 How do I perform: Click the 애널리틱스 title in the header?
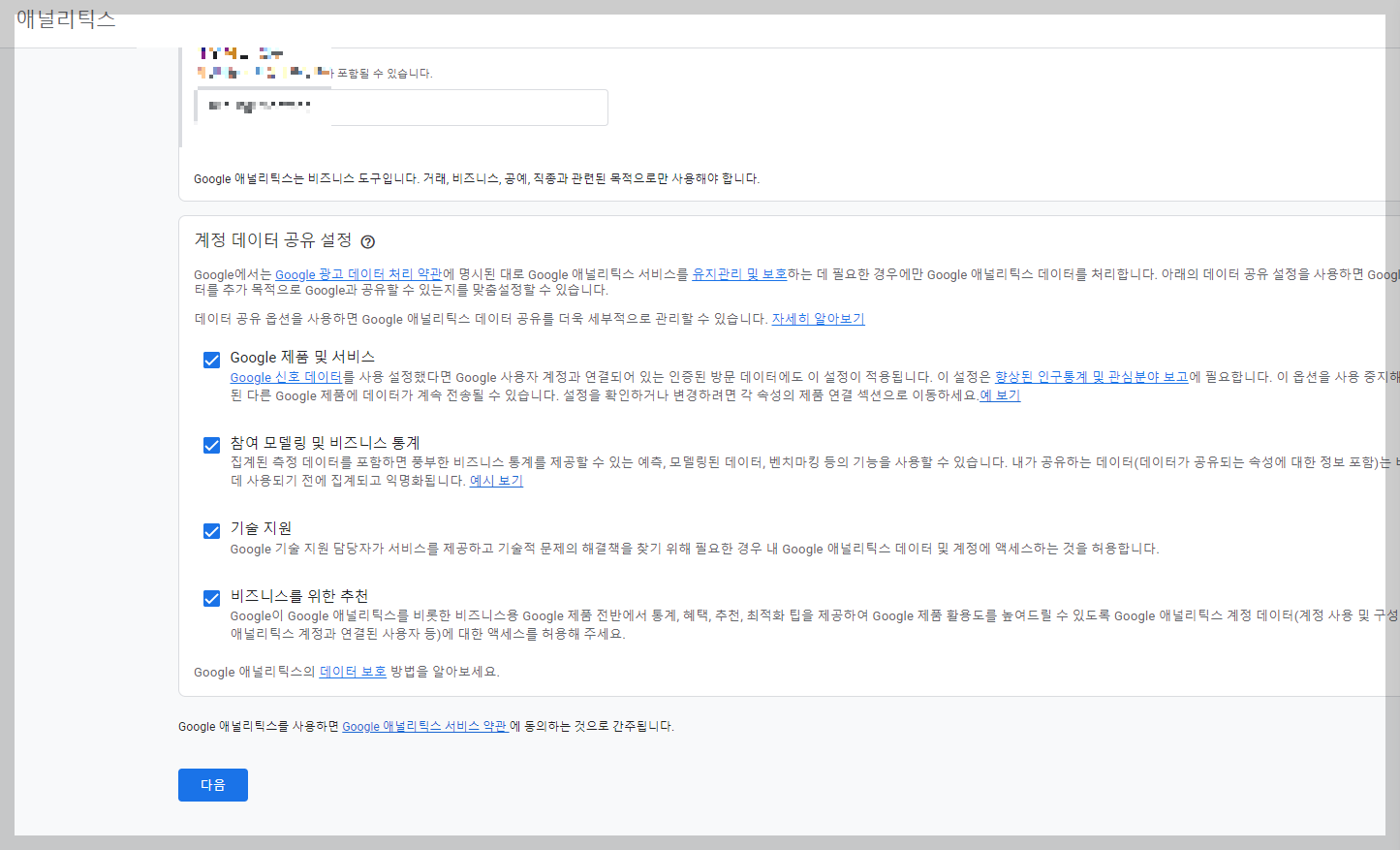66,19
